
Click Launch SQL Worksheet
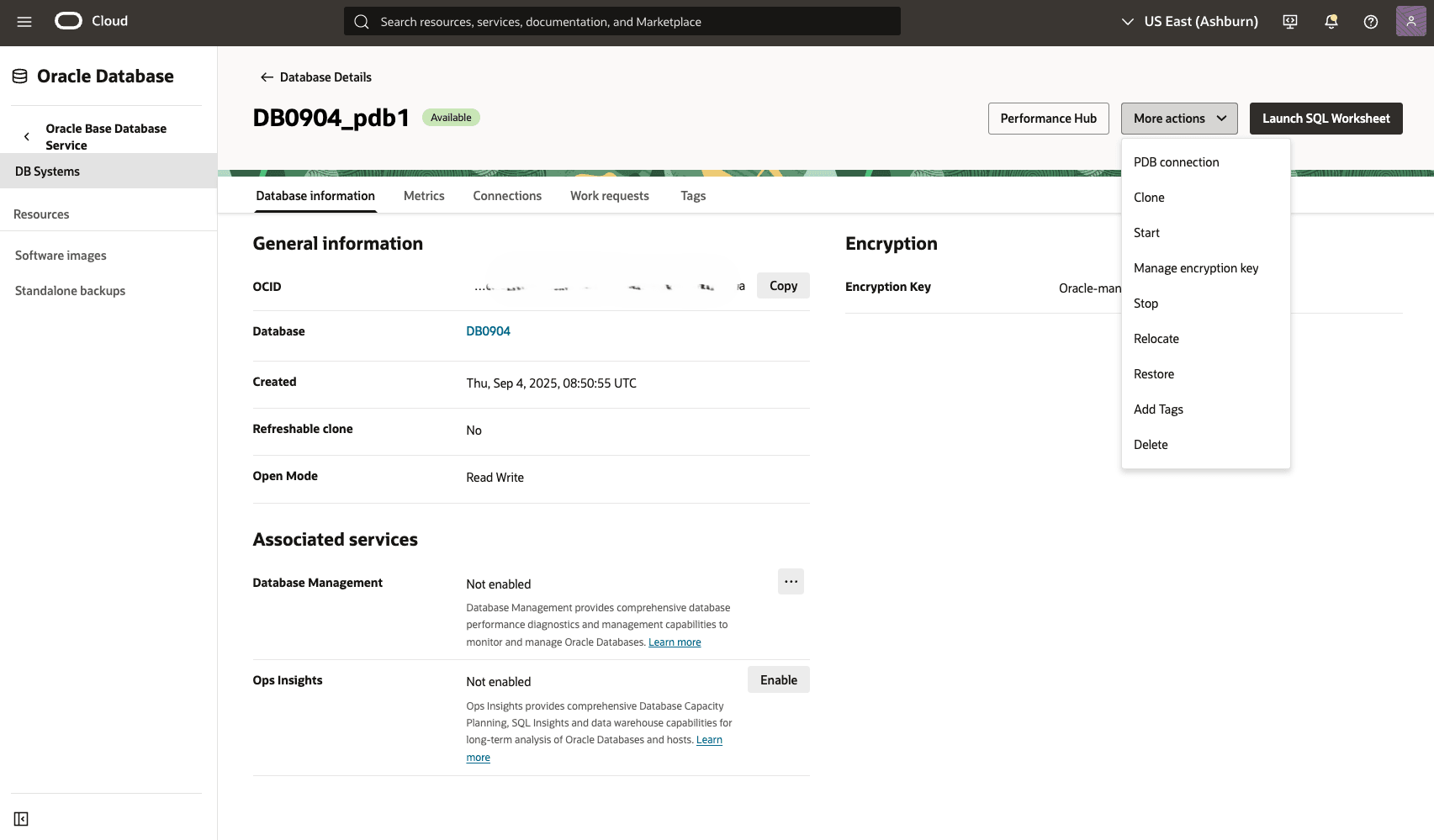[1326, 118]
